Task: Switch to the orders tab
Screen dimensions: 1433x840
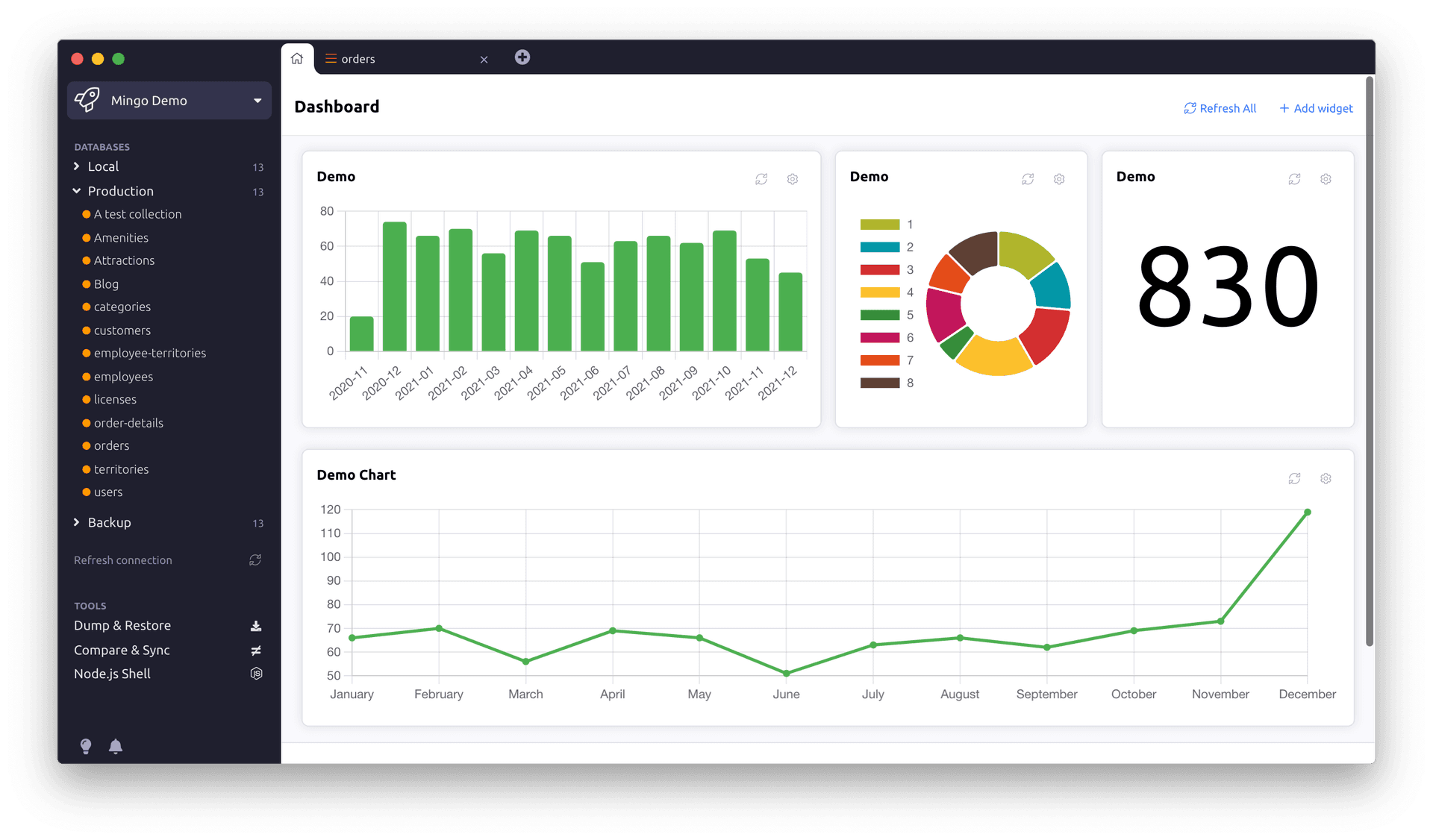Action: pos(358,59)
